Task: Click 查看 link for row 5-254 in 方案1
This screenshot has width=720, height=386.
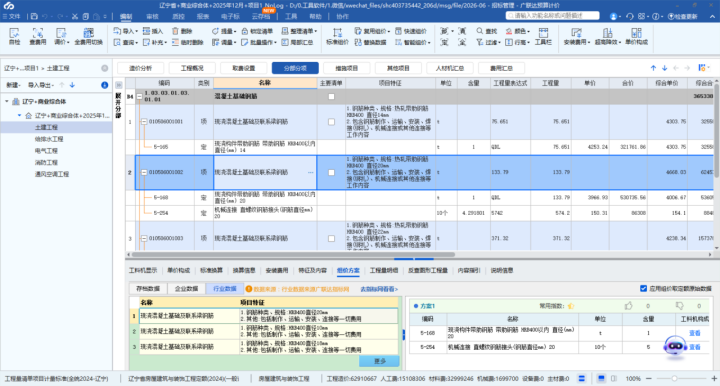Action: coord(694,347)
